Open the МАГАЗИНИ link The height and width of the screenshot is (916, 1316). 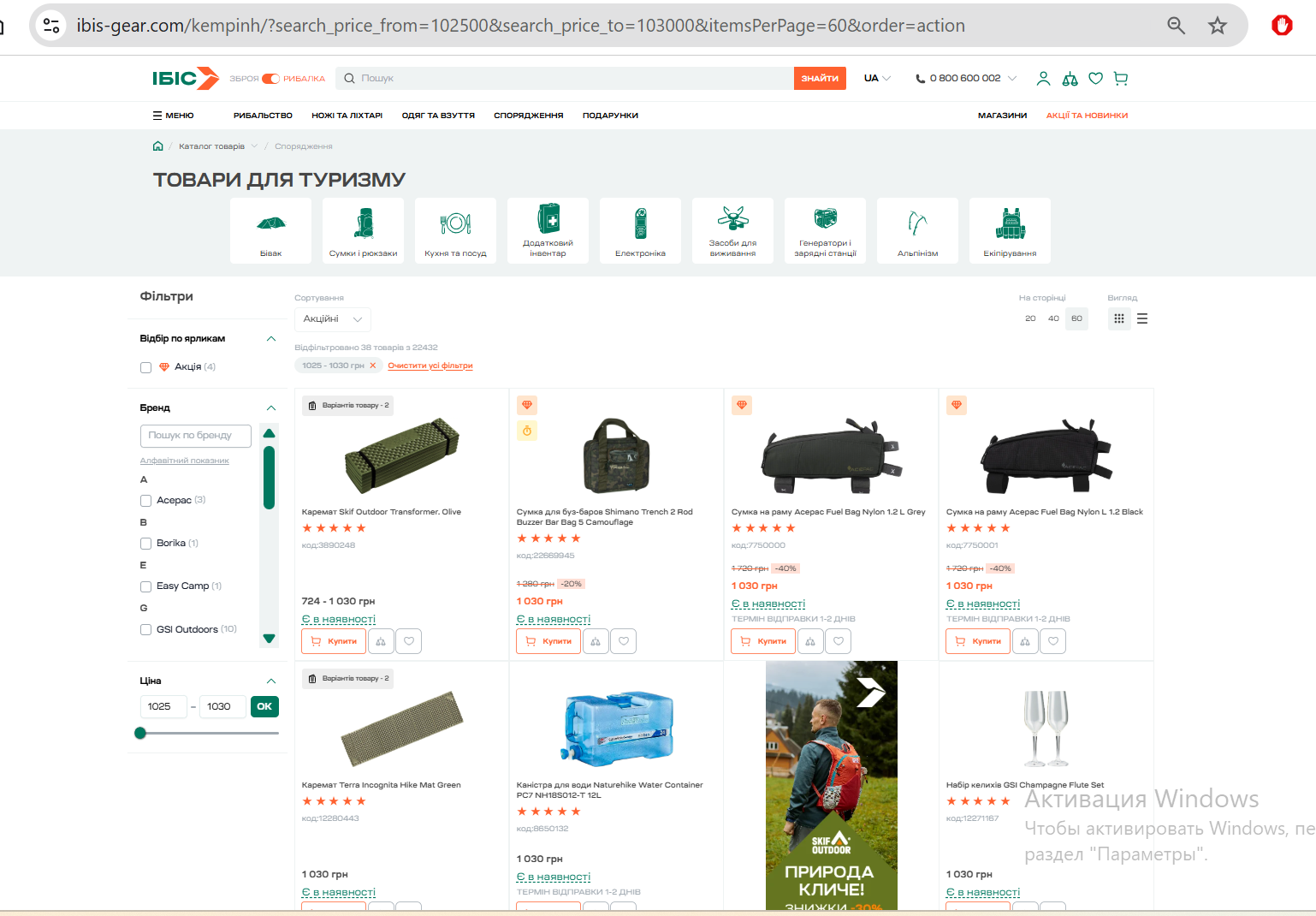tap(1003, 116)
